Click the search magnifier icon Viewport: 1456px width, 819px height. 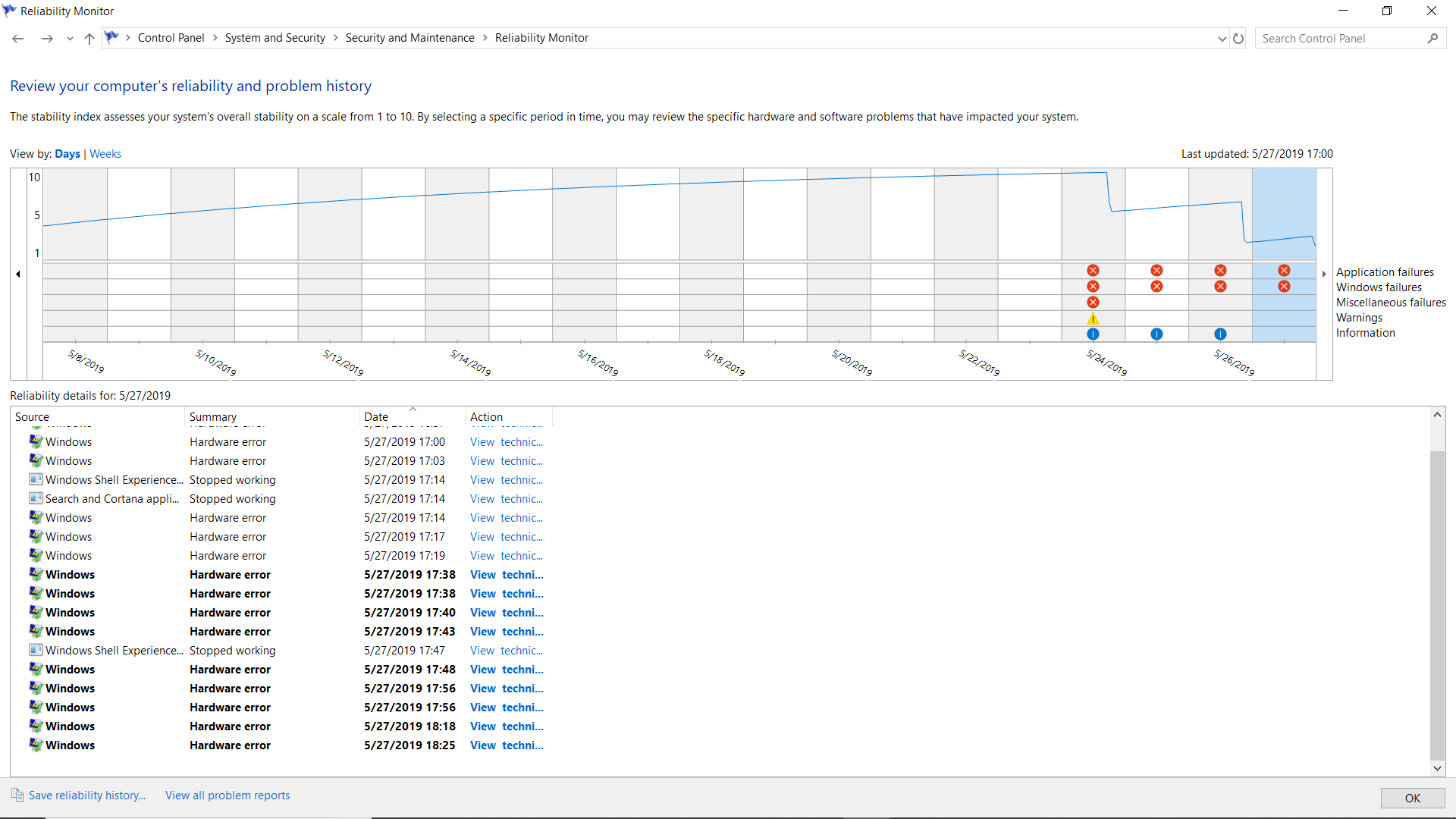[1432, 39]
